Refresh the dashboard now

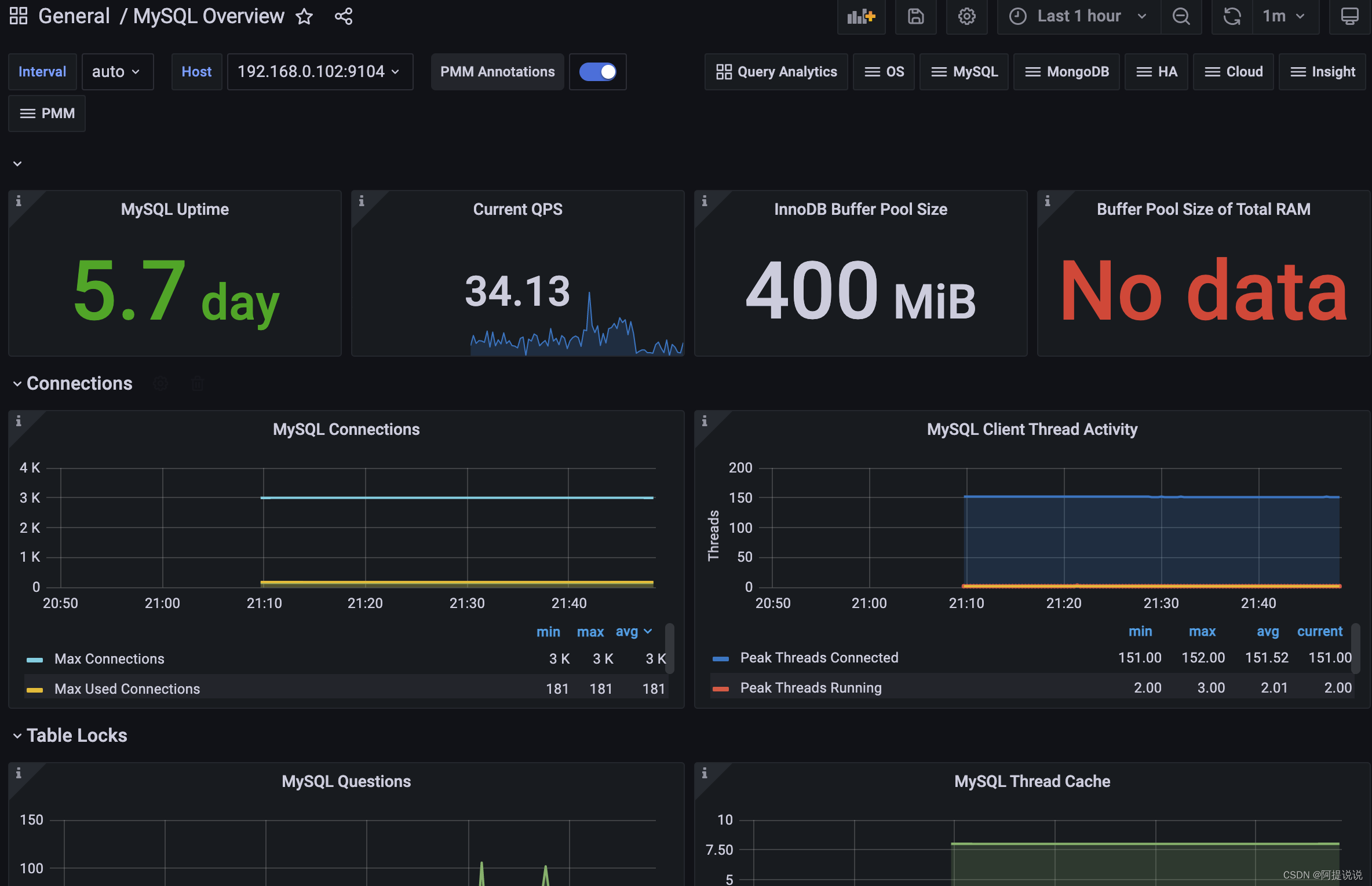pyautogui.click(x=1232, y=16)
